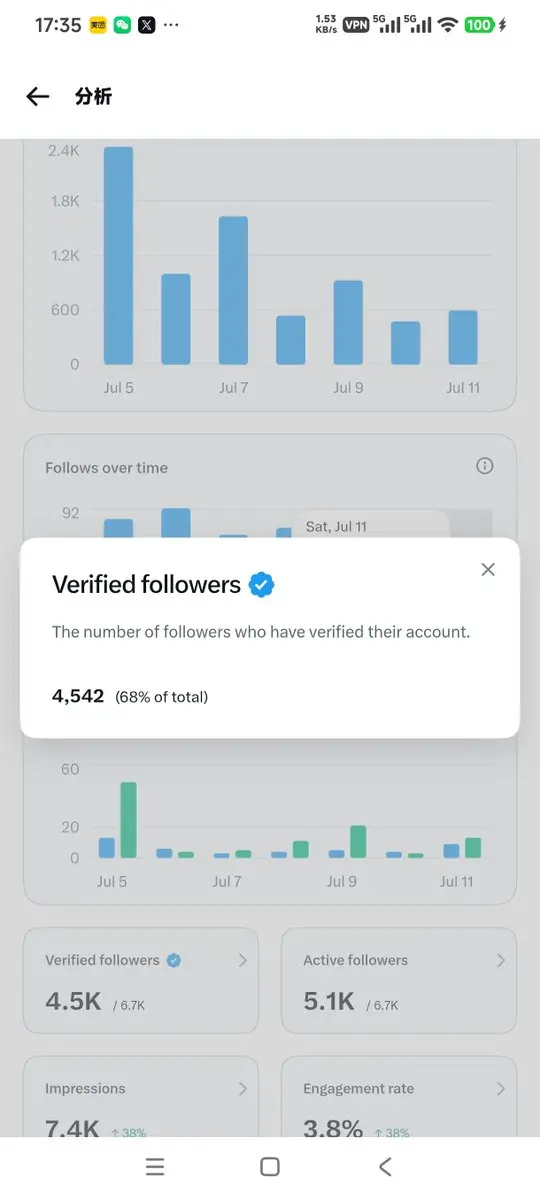Tap the X app icon in status bar

click(147, 25)
